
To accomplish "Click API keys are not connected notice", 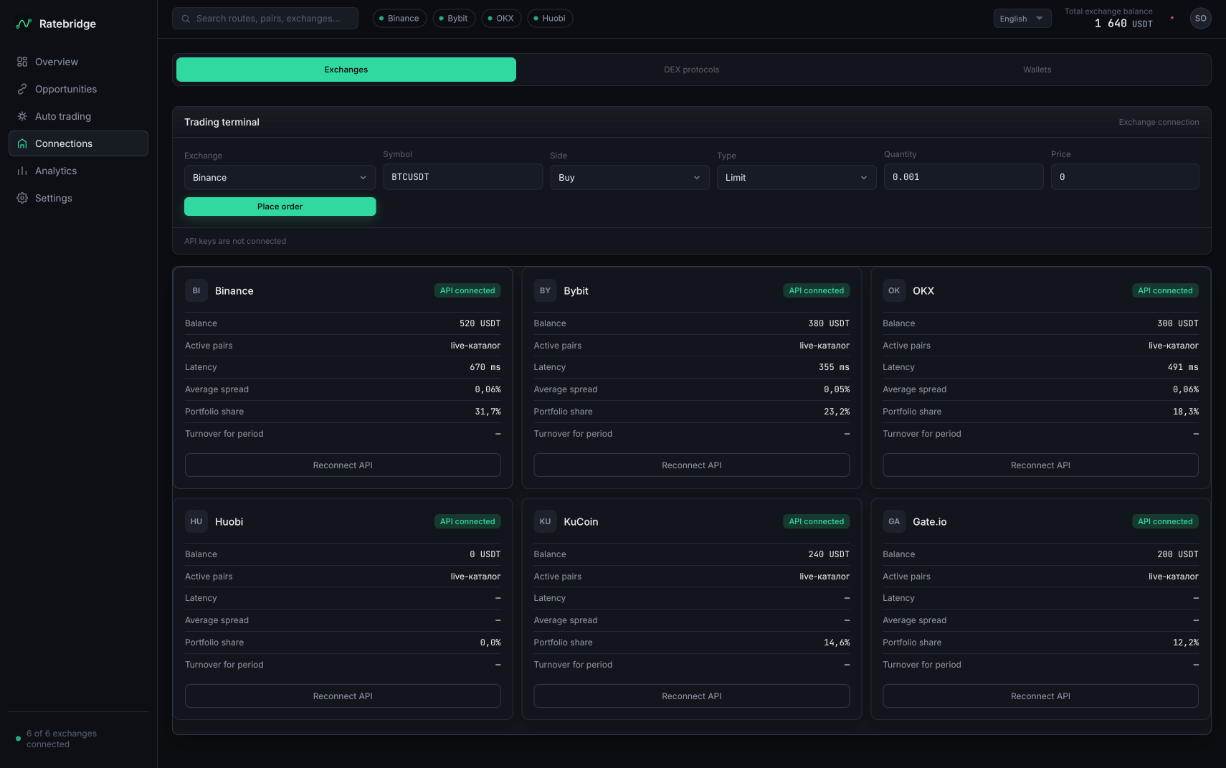I will click(235, 241).
